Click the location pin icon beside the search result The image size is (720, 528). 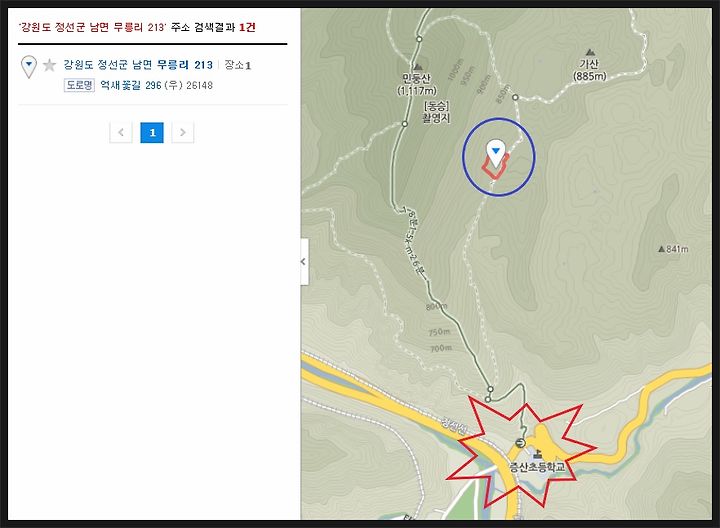coord(29,67)
